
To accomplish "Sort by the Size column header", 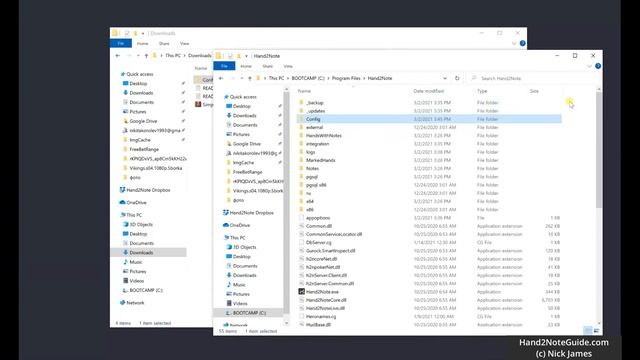I will (534, 91).
